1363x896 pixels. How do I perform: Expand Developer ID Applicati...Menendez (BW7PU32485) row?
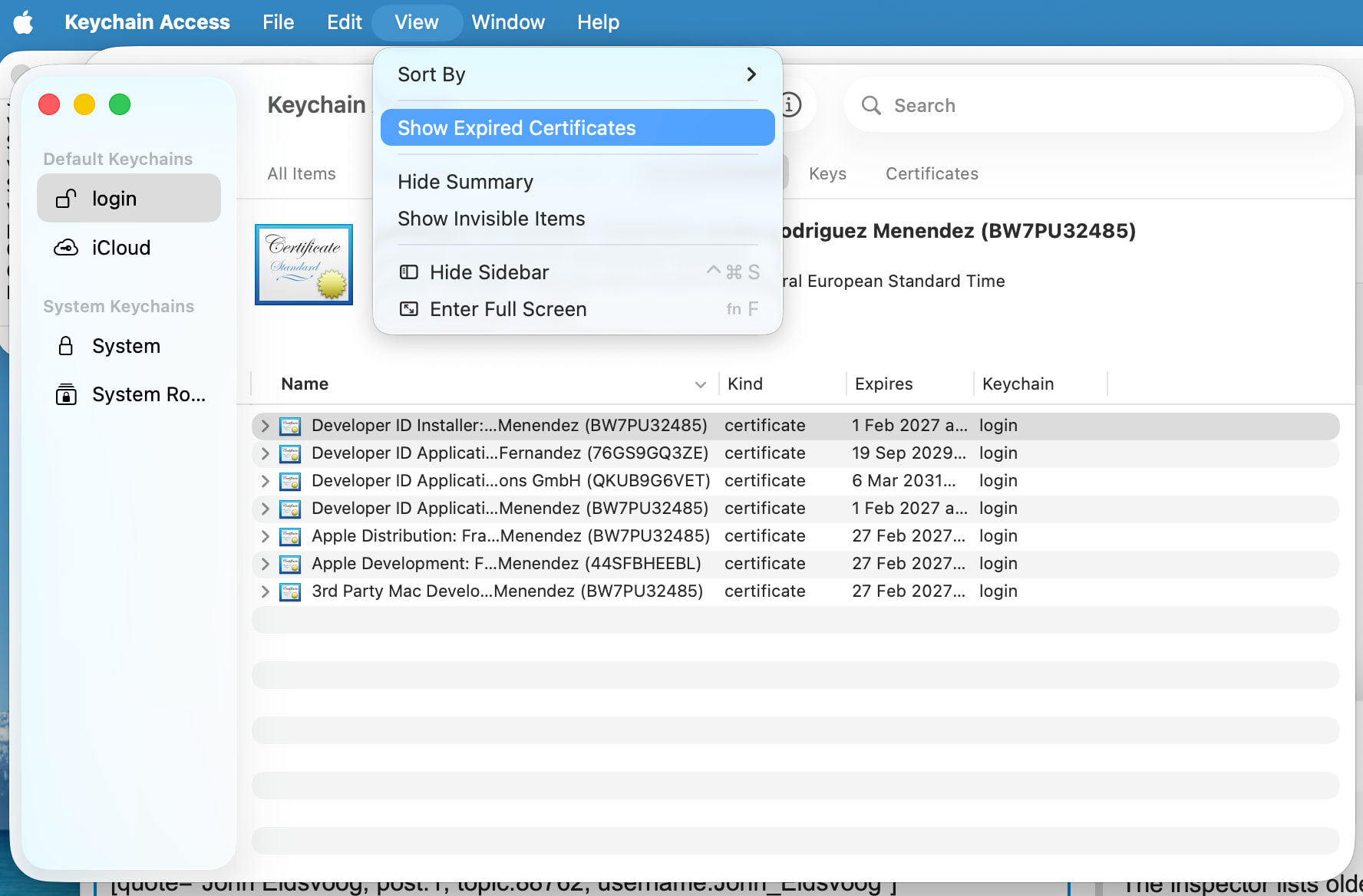265,509
